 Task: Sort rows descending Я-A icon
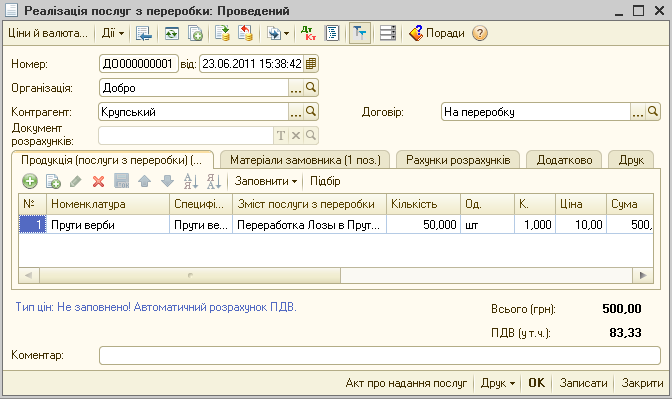pyautogui.click(x=213, y=181)
